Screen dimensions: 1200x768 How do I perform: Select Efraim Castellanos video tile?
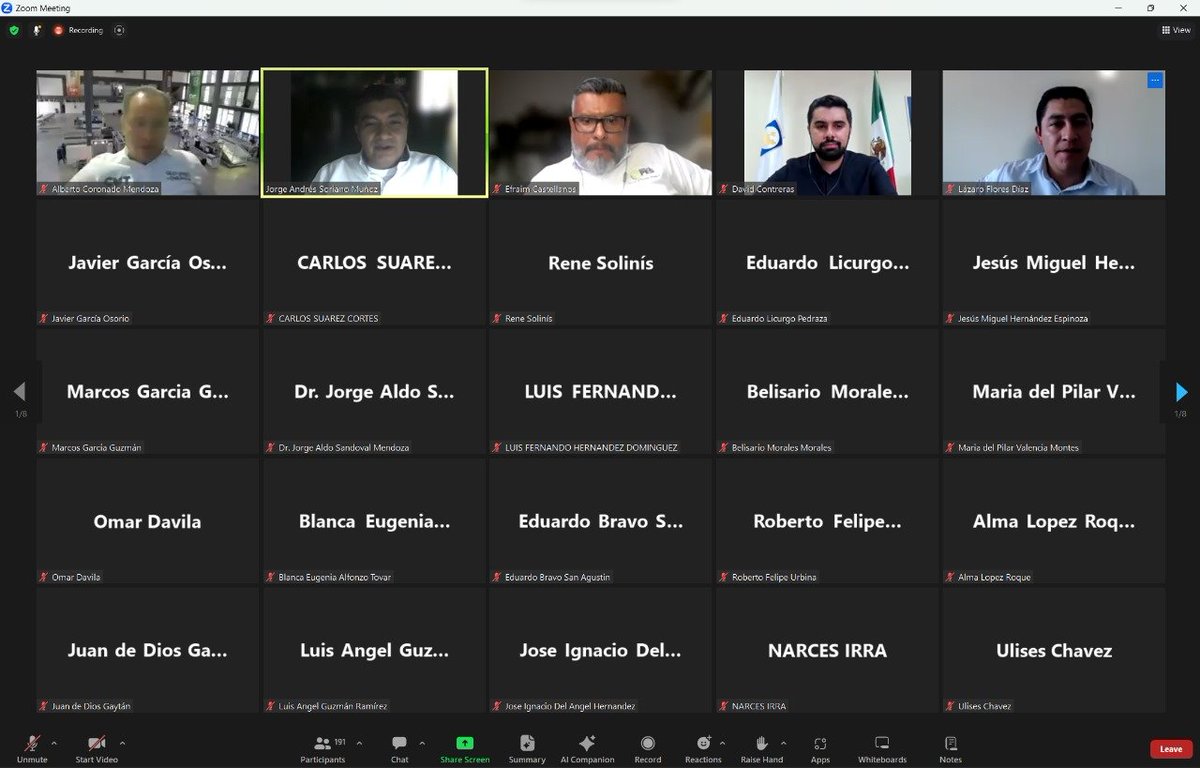point(600,132)
